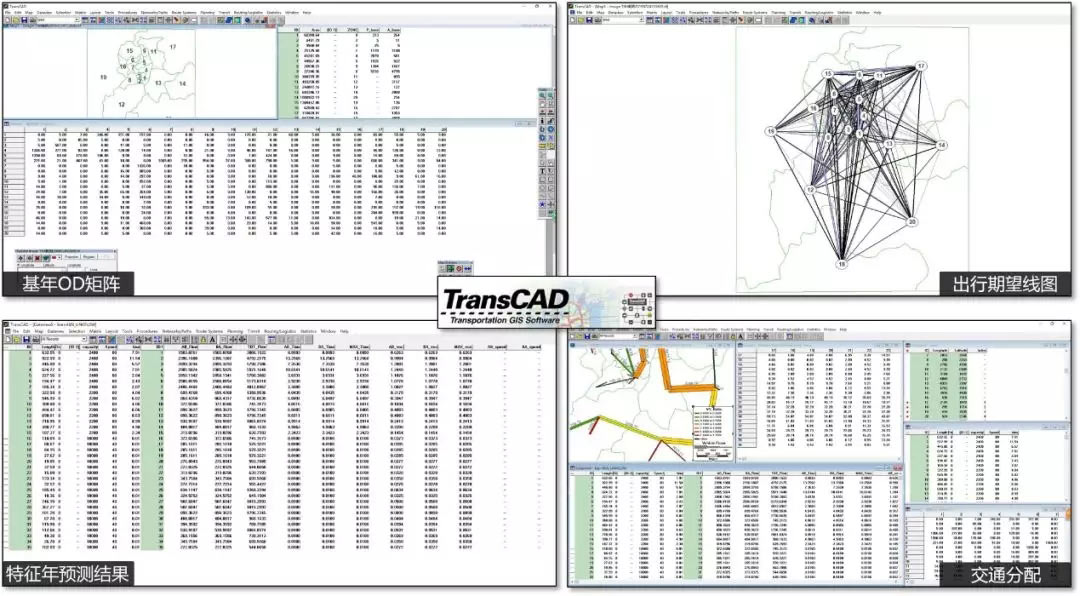Open Window menu in desire-line map window

pyautogui.click(x=862, y=12)
